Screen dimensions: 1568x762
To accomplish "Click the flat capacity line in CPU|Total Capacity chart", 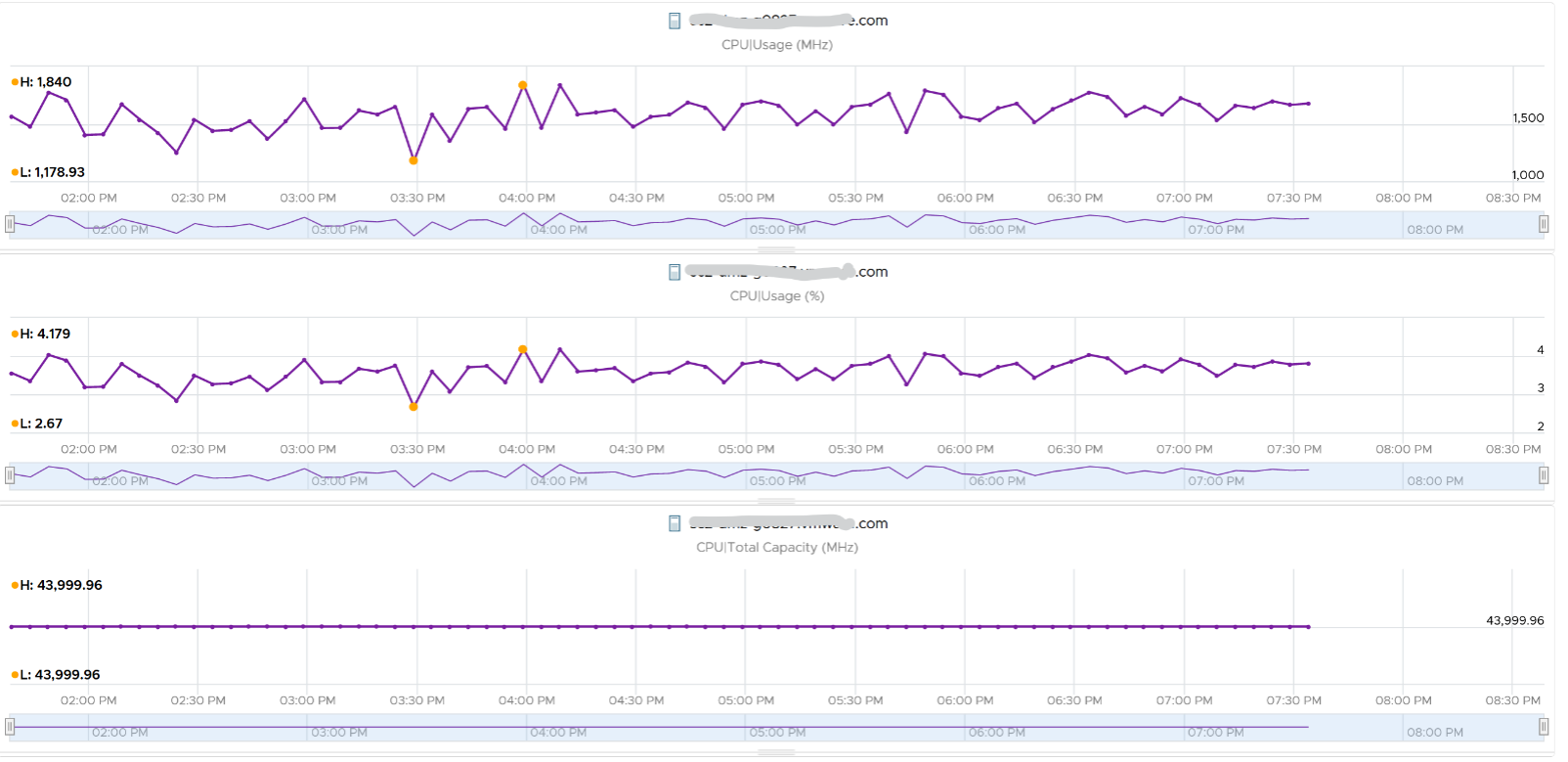I will coord(660,626).
